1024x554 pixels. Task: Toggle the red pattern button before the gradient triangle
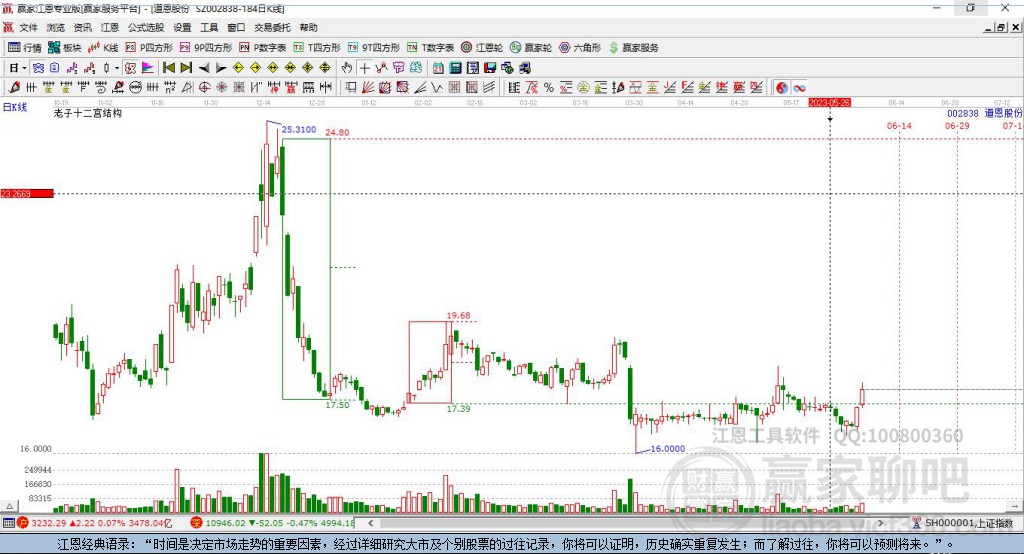coord(131,68)
